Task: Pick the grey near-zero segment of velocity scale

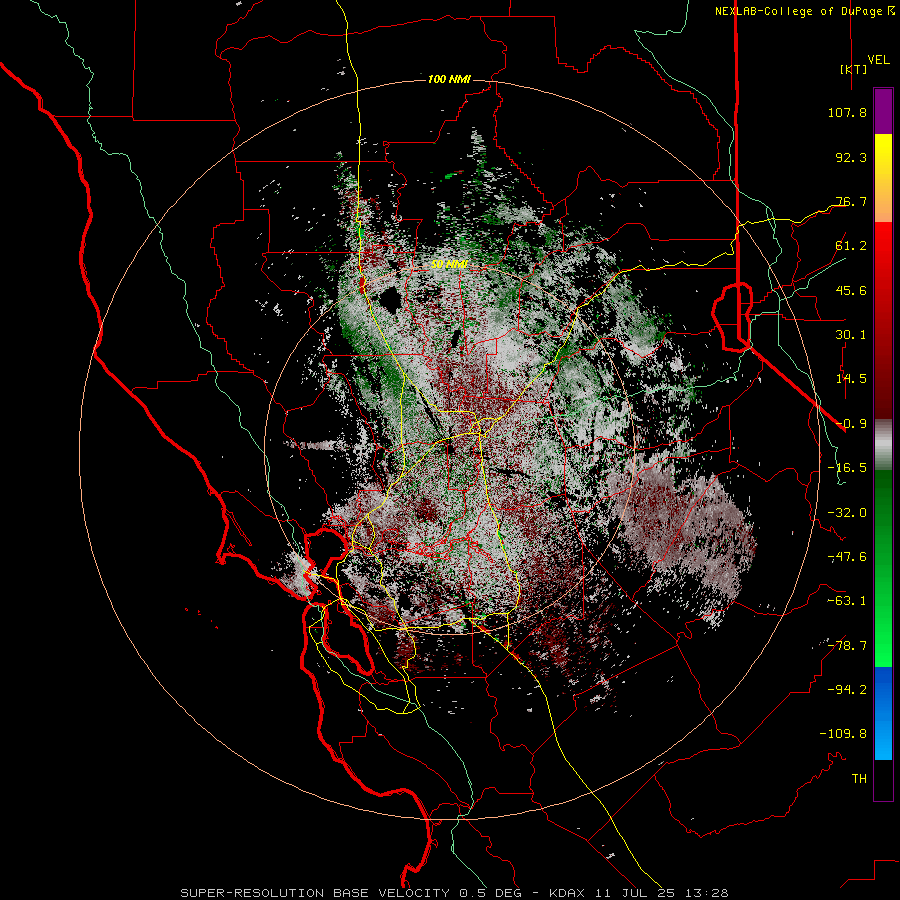Action: (x=883, y=445)
